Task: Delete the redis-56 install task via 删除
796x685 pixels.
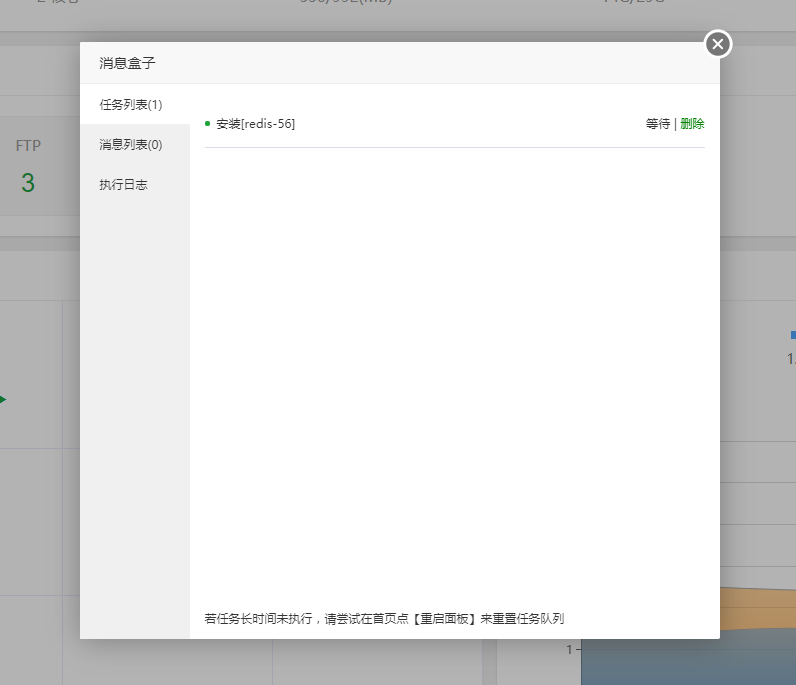Action: pyautogui.click(x=692, y=124)
